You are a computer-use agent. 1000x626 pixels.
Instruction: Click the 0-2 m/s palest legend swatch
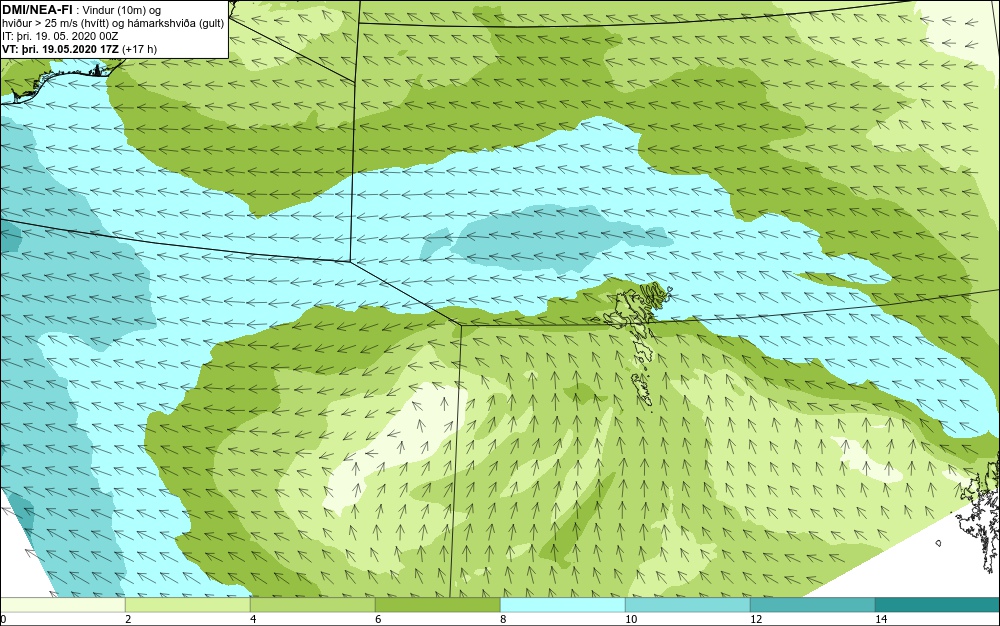pos(62,605)
